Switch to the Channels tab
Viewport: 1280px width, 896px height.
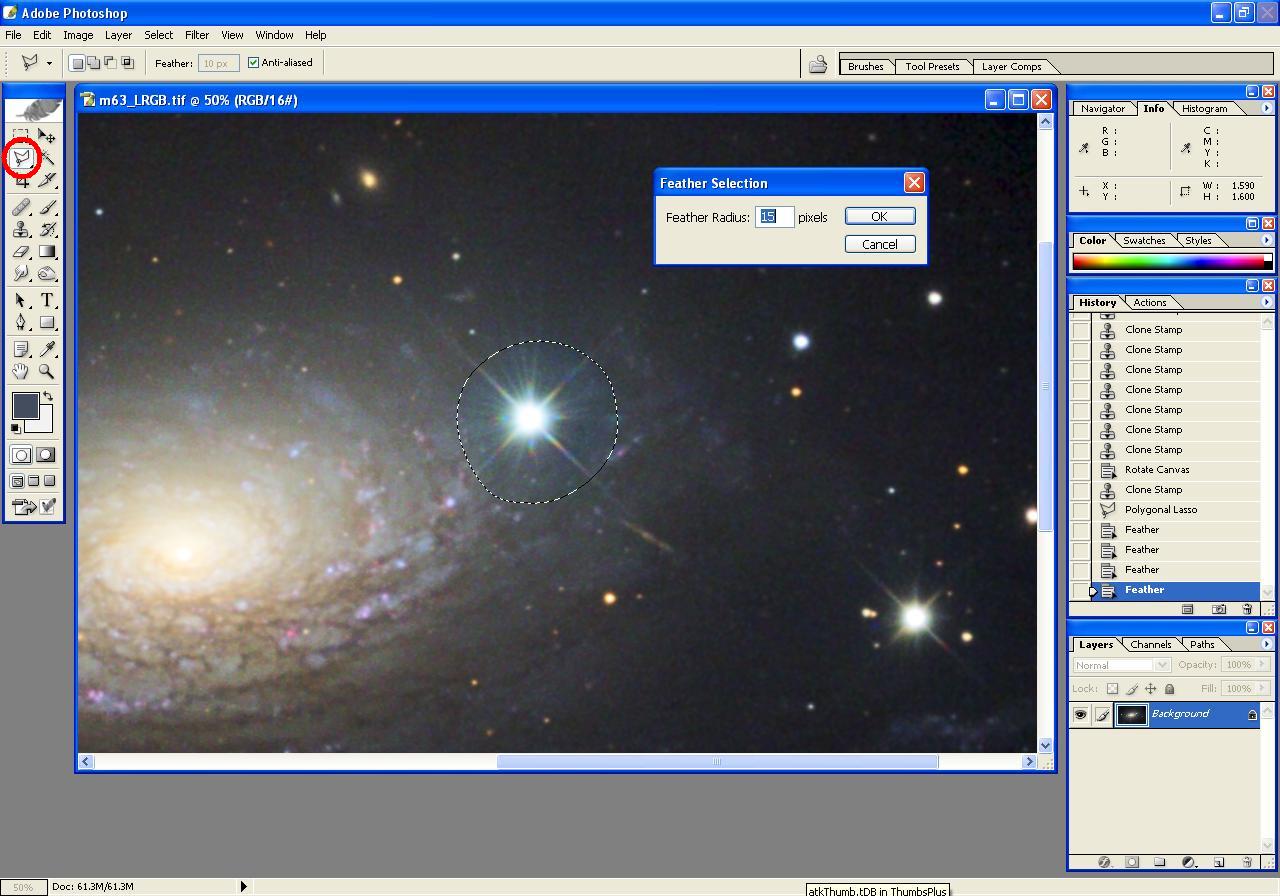pos(1150,645)
